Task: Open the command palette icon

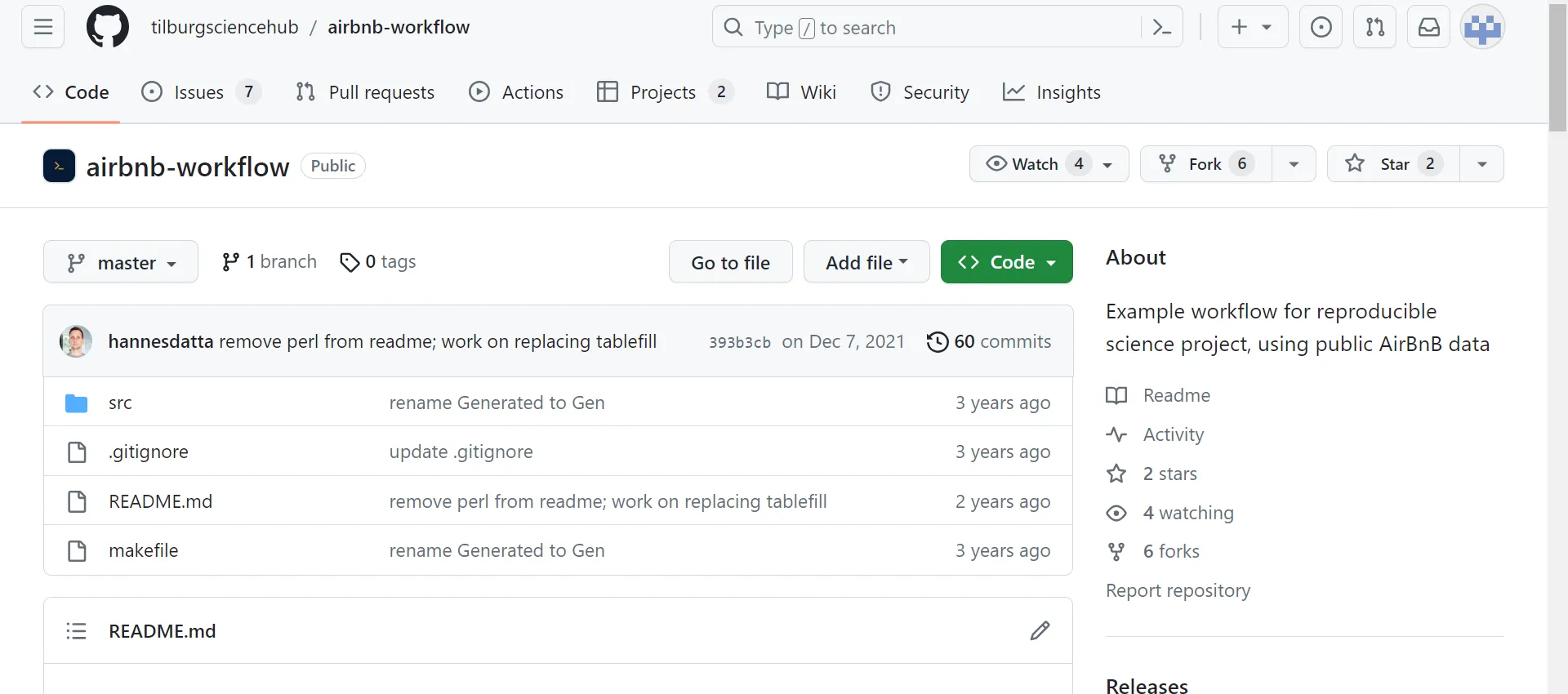Action: click(1161, 28)
